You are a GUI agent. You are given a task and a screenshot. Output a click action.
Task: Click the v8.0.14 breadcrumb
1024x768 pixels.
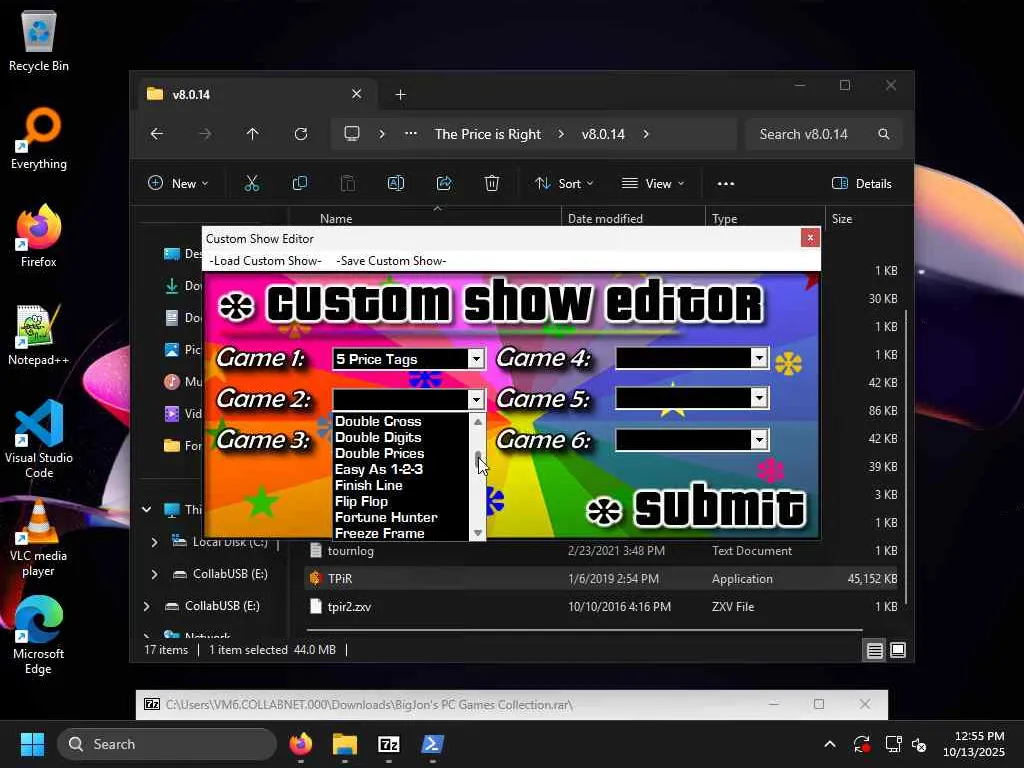603,134
